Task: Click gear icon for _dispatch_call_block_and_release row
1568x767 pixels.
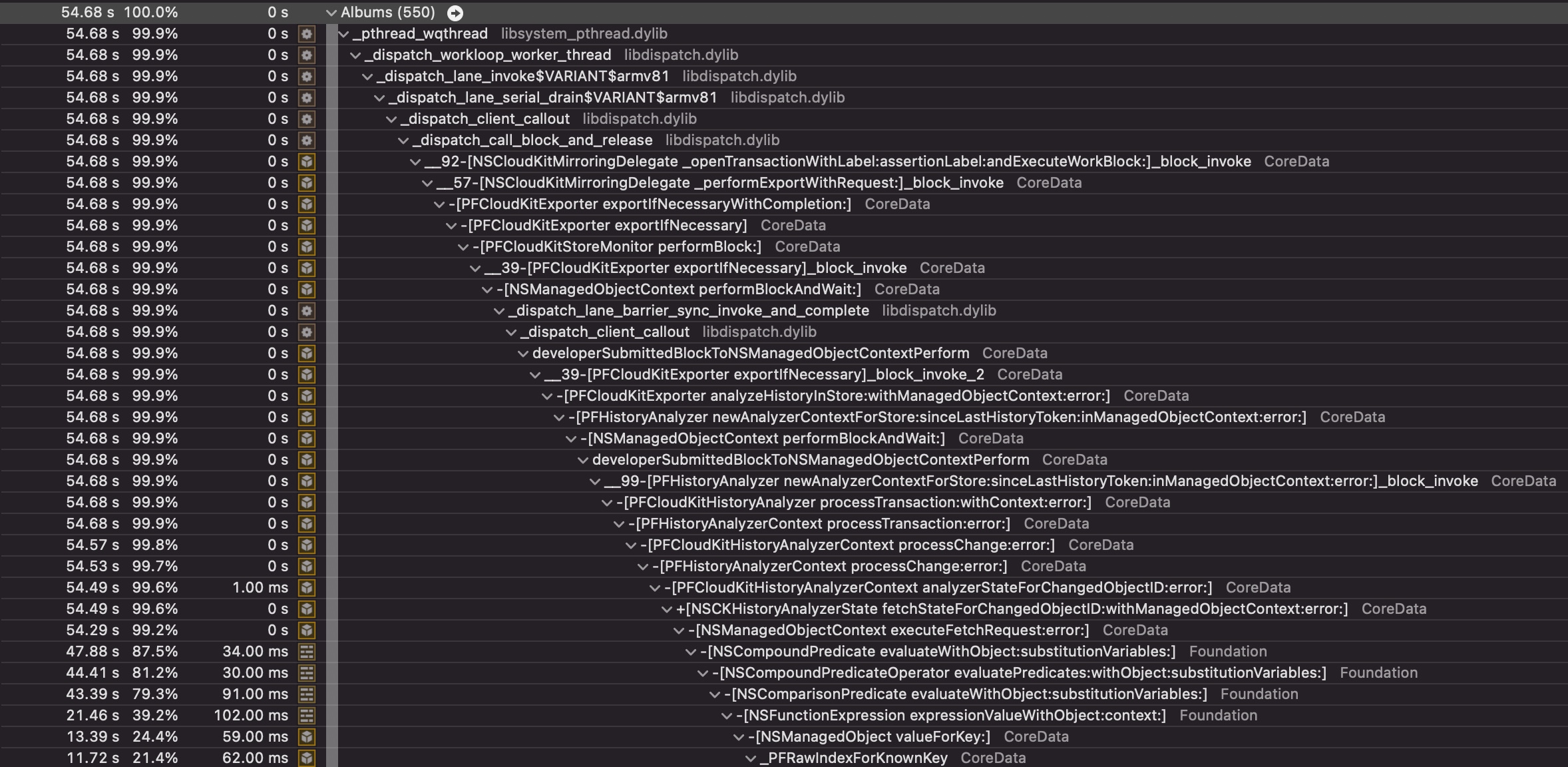Action: point(306,140)
